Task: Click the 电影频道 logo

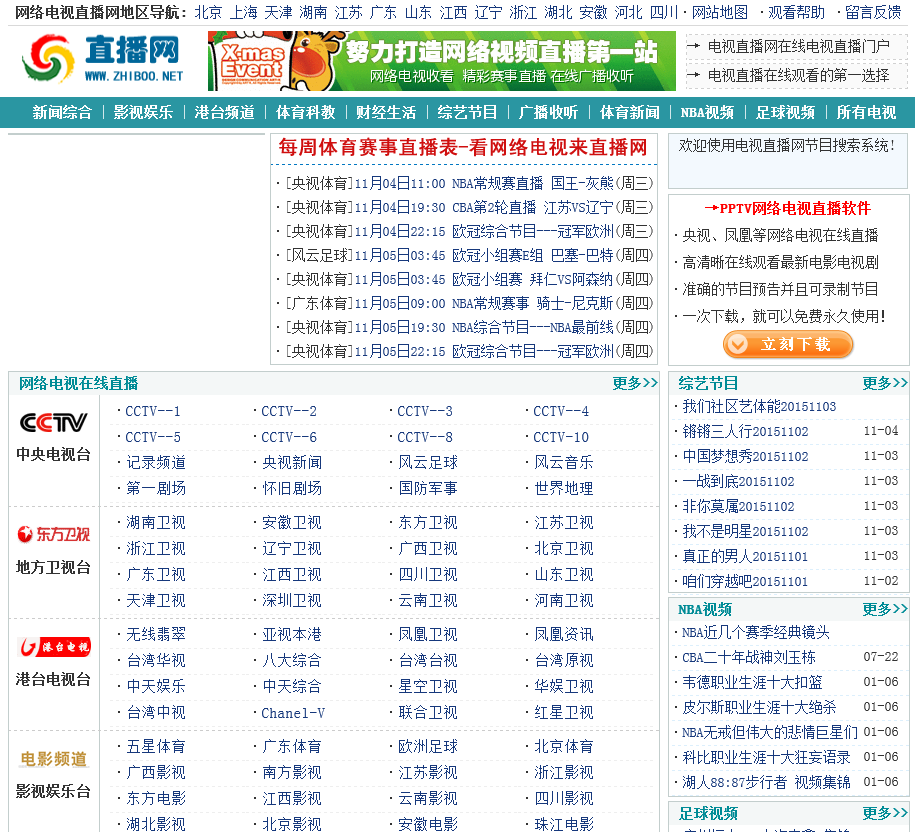Action: point(53,758)
